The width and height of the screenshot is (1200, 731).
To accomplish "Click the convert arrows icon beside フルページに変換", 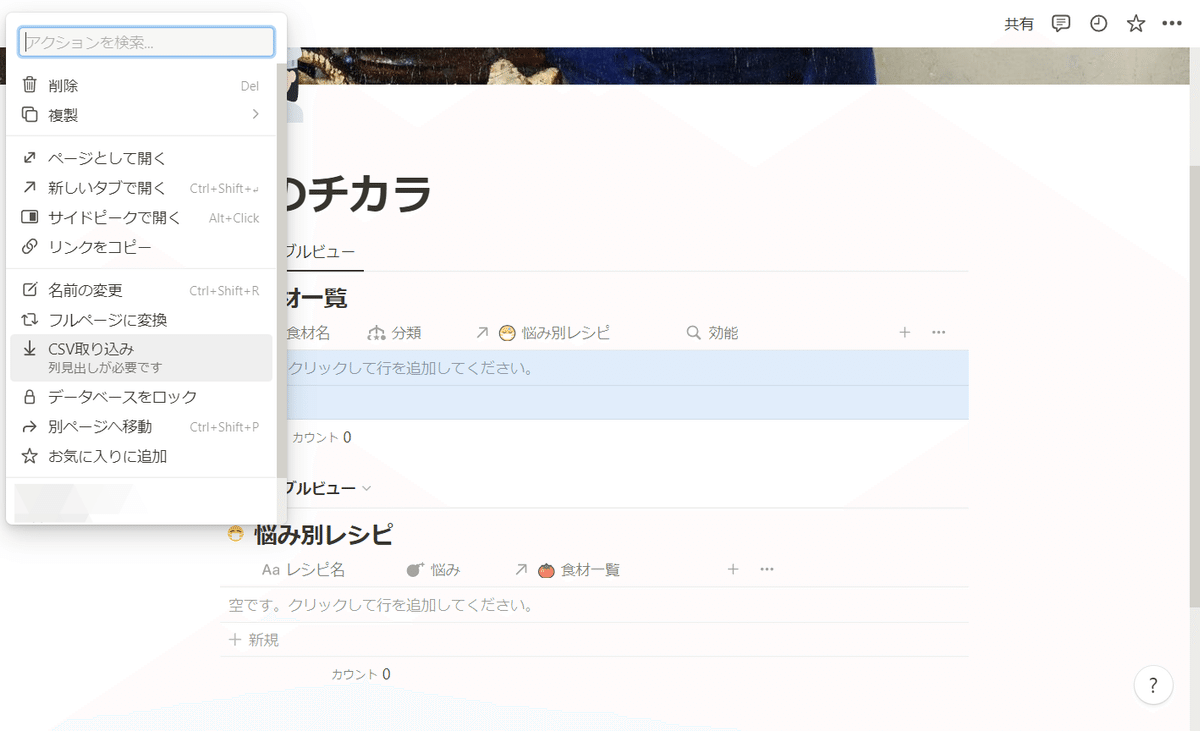I will click(x=30, y=320).
